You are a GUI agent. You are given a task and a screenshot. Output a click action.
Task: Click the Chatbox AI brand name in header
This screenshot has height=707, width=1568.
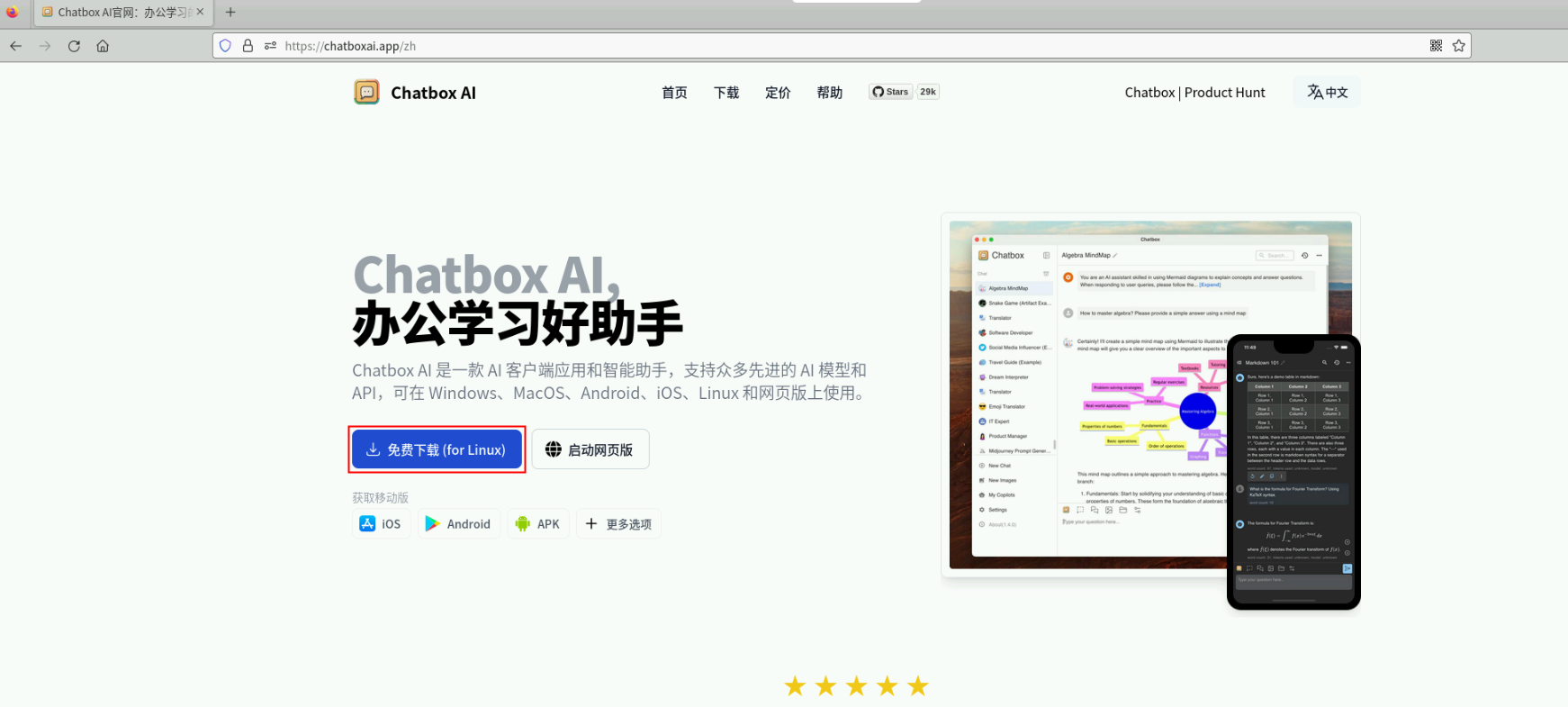click(x=433, y=93)
